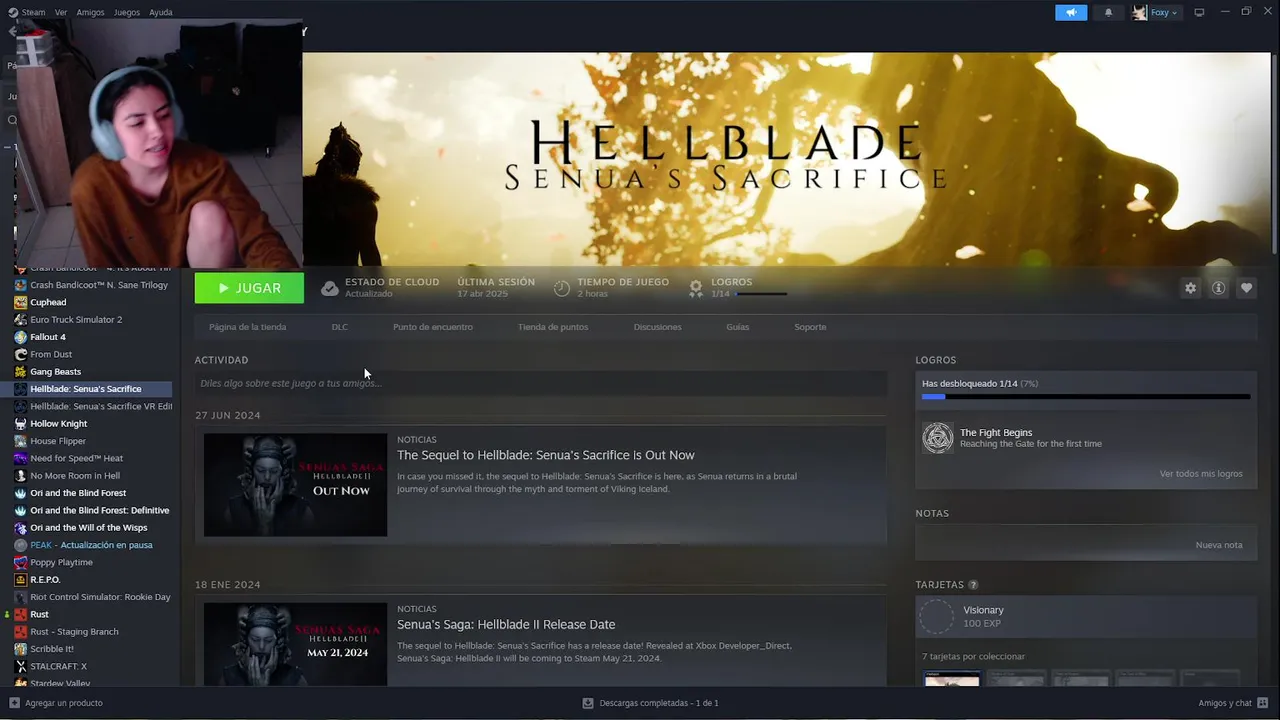Open the Tienda de puntos tab
The width and height of the screenshot is (1280, 720).
(553, 327)
